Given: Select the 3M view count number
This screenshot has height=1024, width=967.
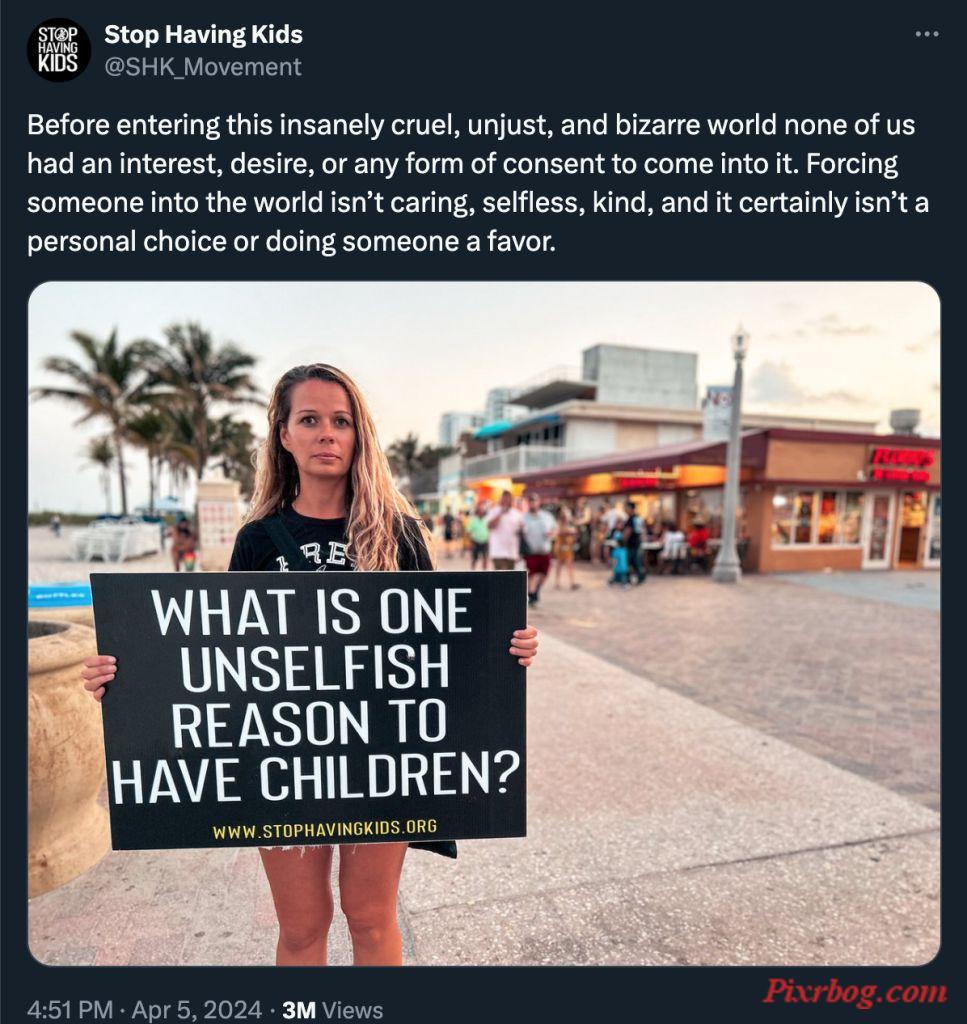Looking at the screenshot, I should 299,1010.
